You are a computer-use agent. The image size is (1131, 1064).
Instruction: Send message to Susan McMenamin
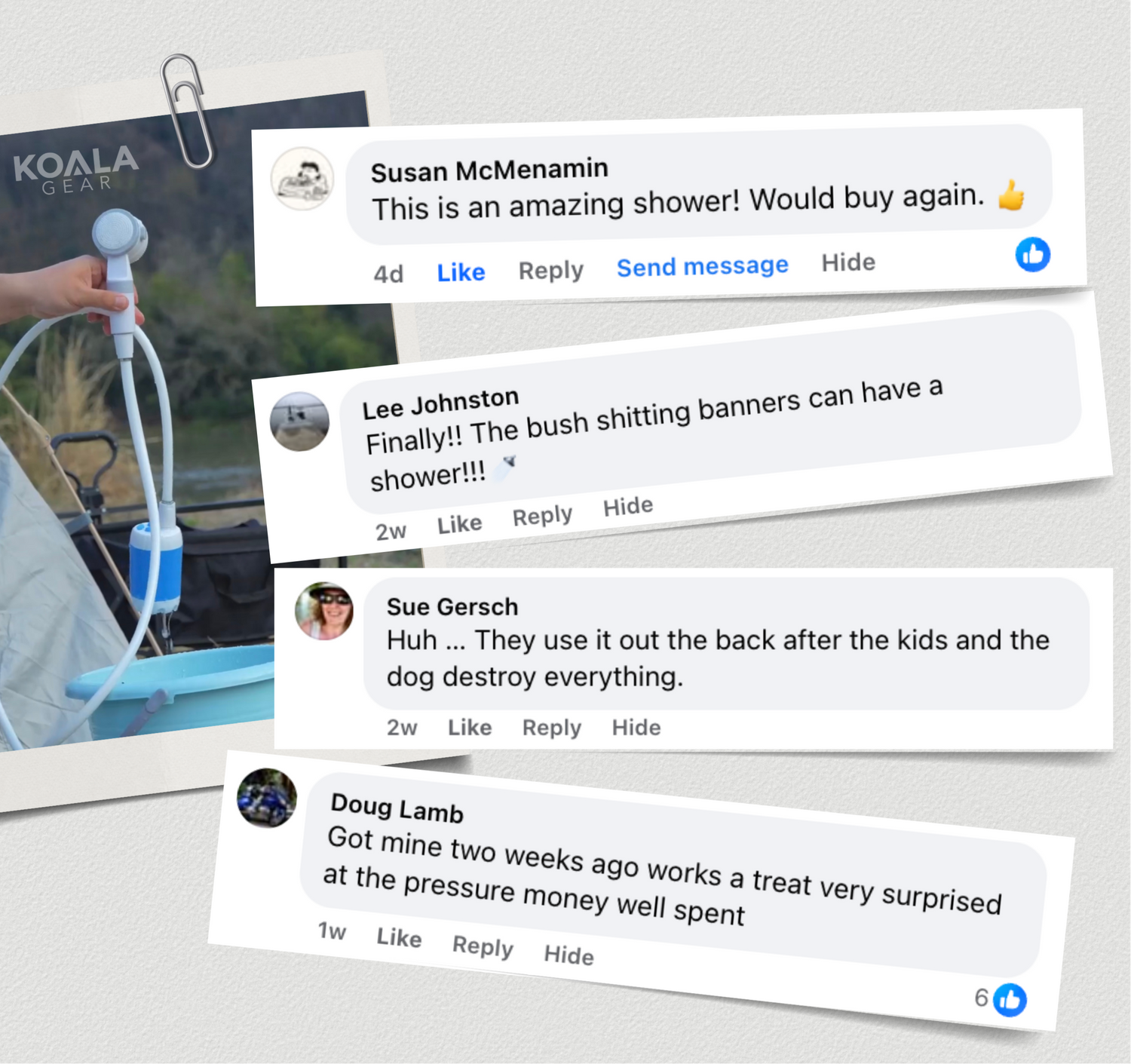pos(703,266)
